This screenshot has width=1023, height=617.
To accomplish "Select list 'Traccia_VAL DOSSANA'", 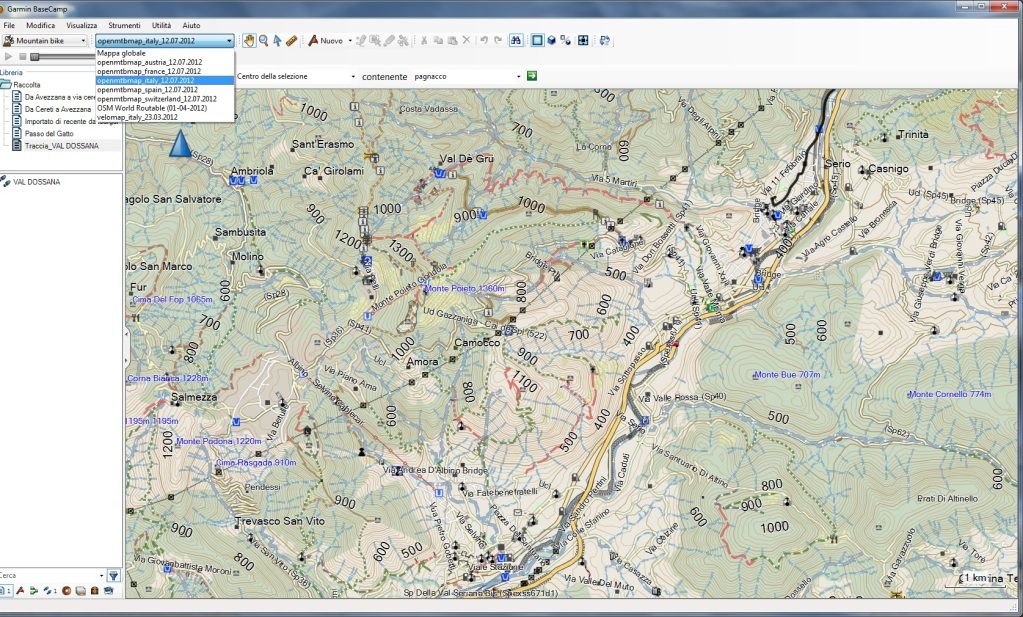I will [61, 146].
